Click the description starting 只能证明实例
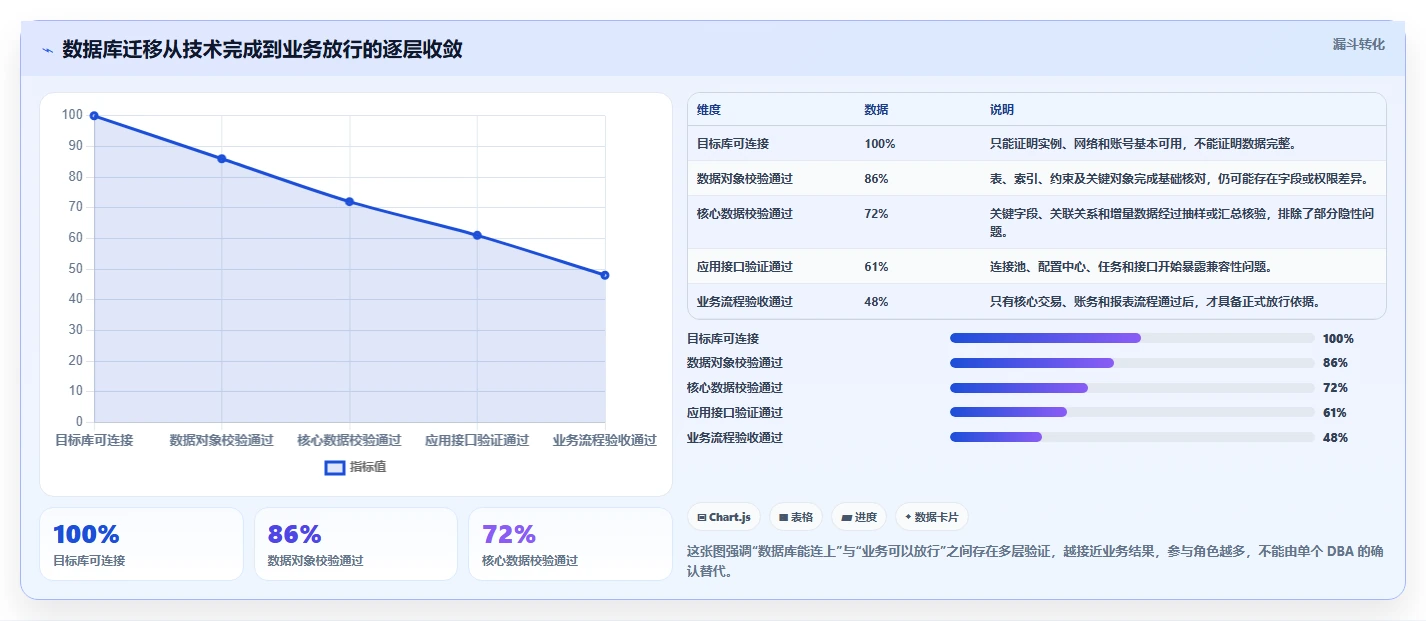1426x621 pixels. pyautogui.click(x=1143, y=144)
